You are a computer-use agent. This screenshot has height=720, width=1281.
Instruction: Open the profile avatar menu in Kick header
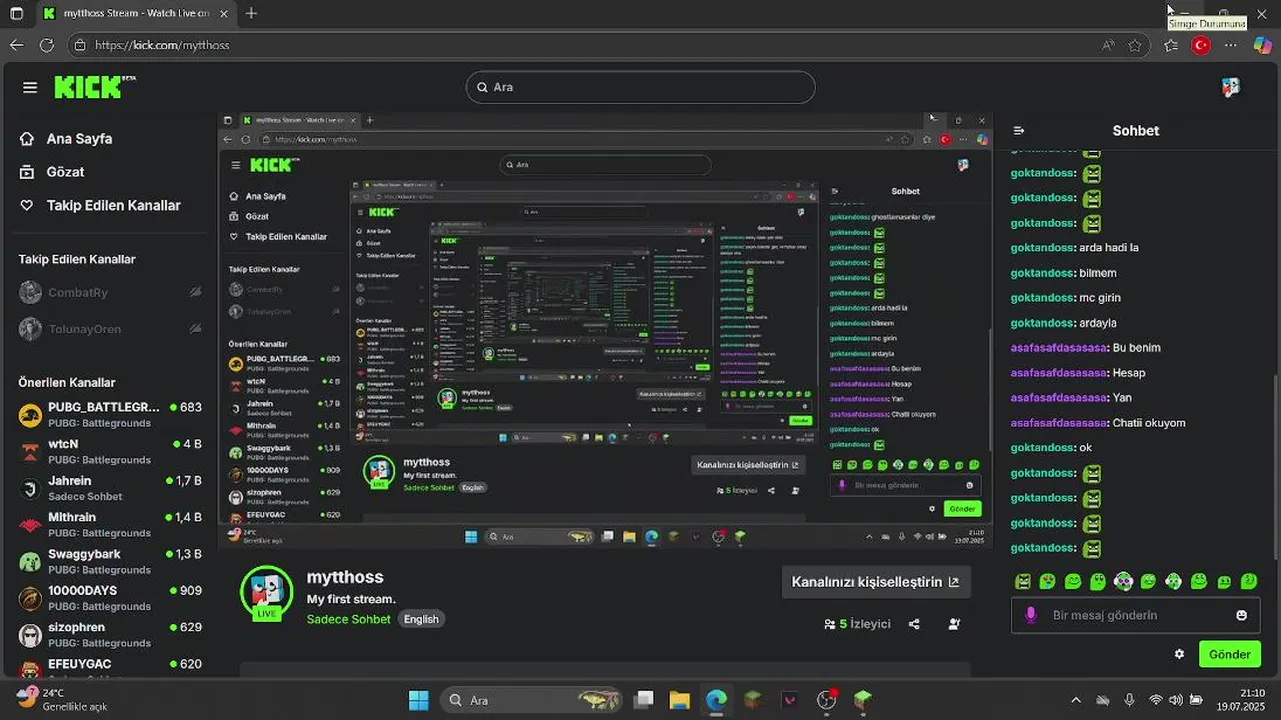(x=1230, y=87)
